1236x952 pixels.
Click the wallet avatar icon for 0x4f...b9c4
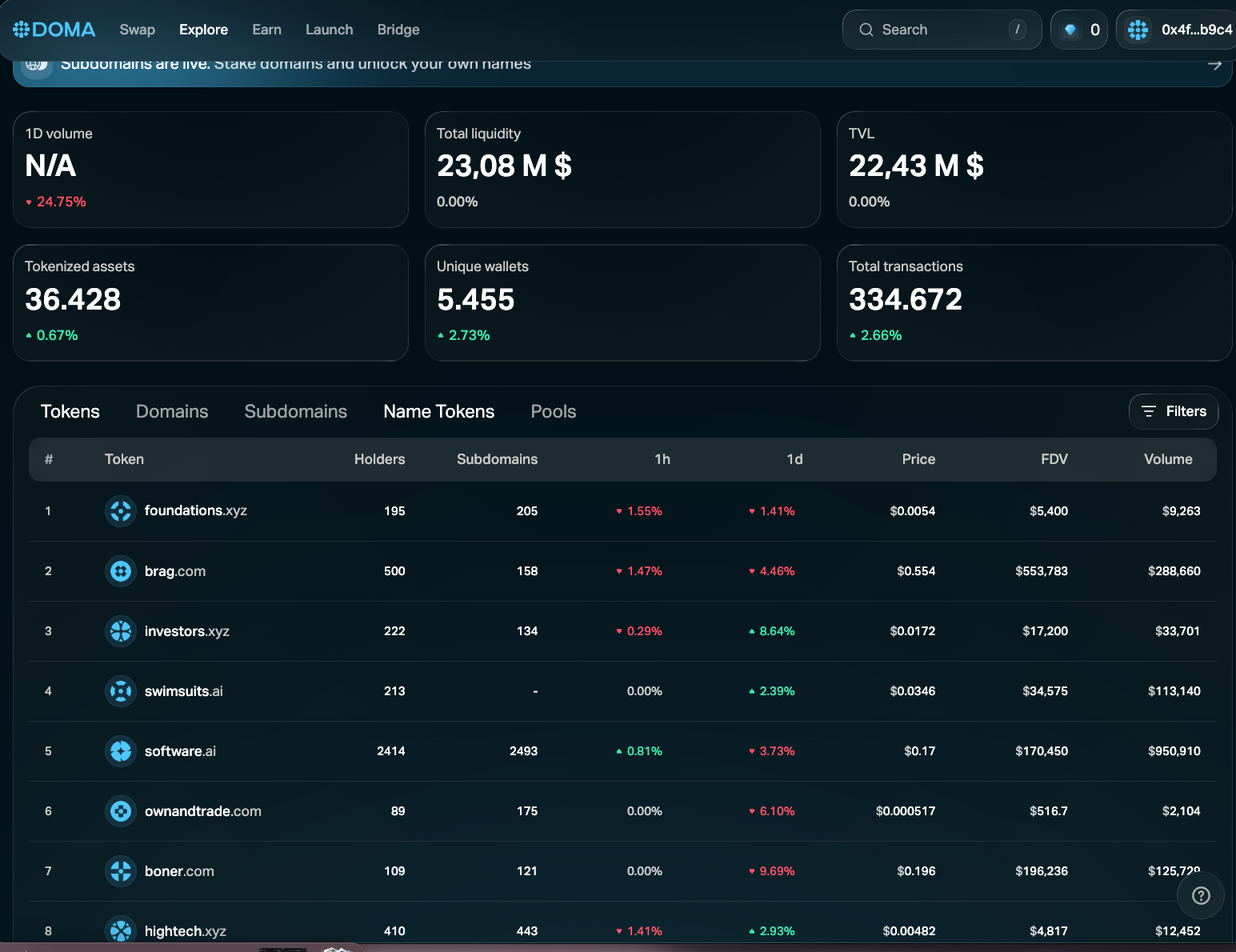click(1138, 30)
